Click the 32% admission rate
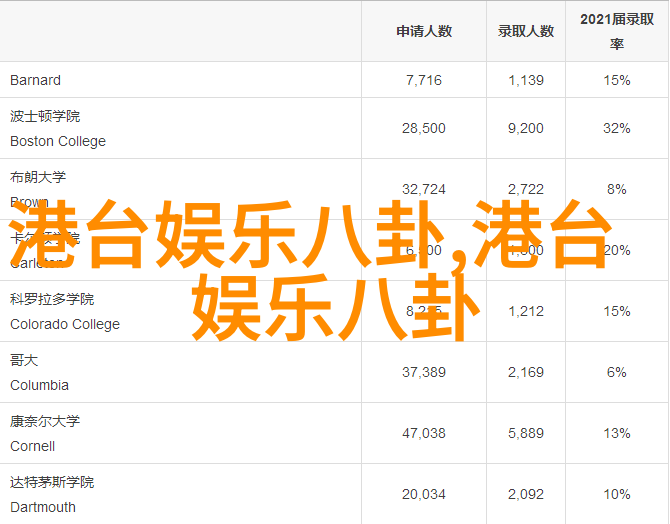 point(617,128)
